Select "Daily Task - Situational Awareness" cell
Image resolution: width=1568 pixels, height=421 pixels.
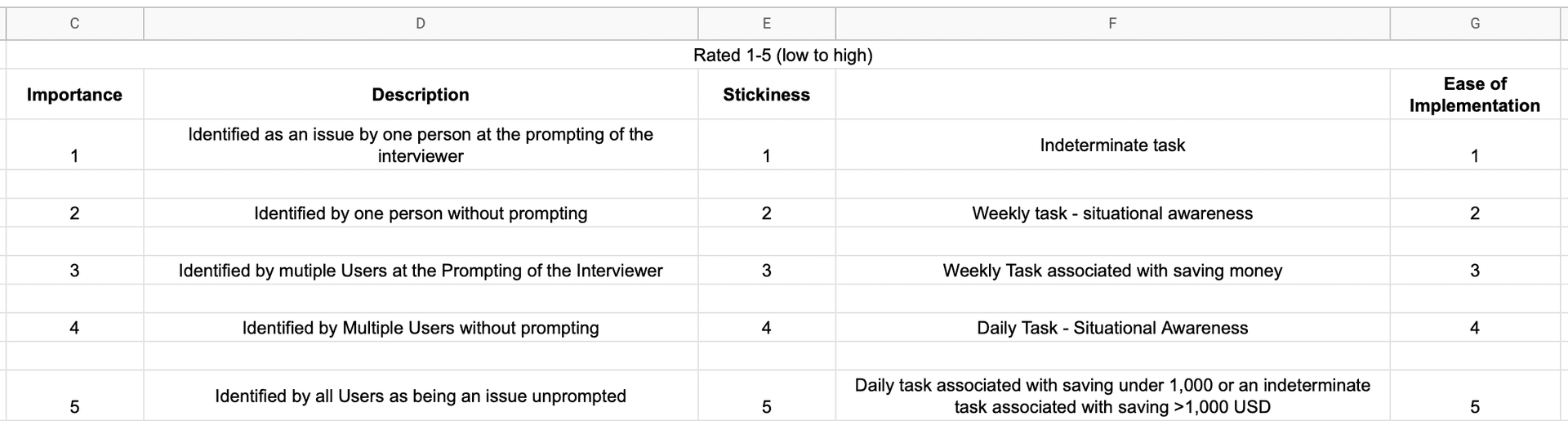(x=1112, y=328)
